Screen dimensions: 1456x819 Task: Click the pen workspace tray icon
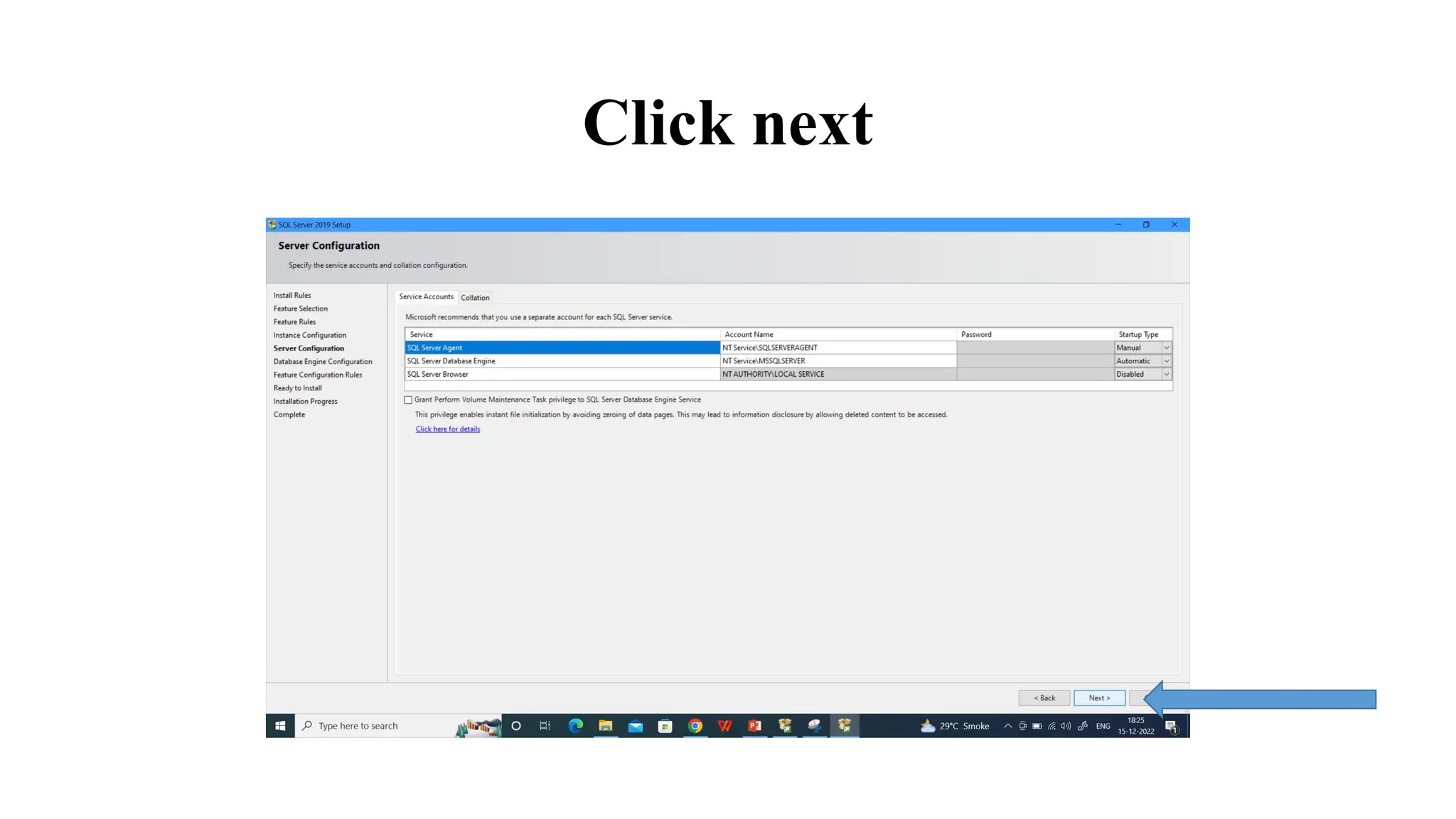(x=1083, y=726)
